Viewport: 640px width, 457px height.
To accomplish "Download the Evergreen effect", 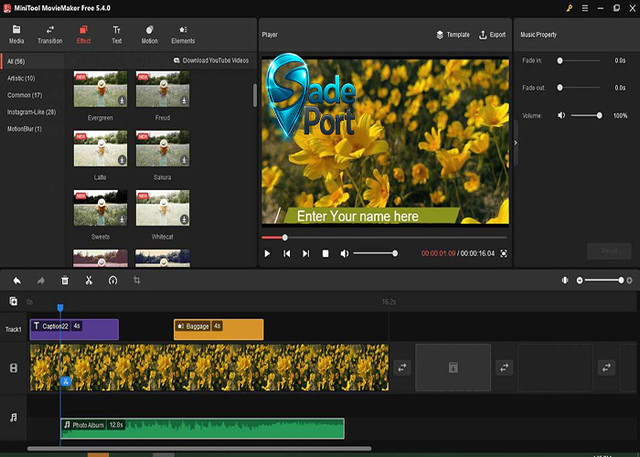I will coord(122,101).
